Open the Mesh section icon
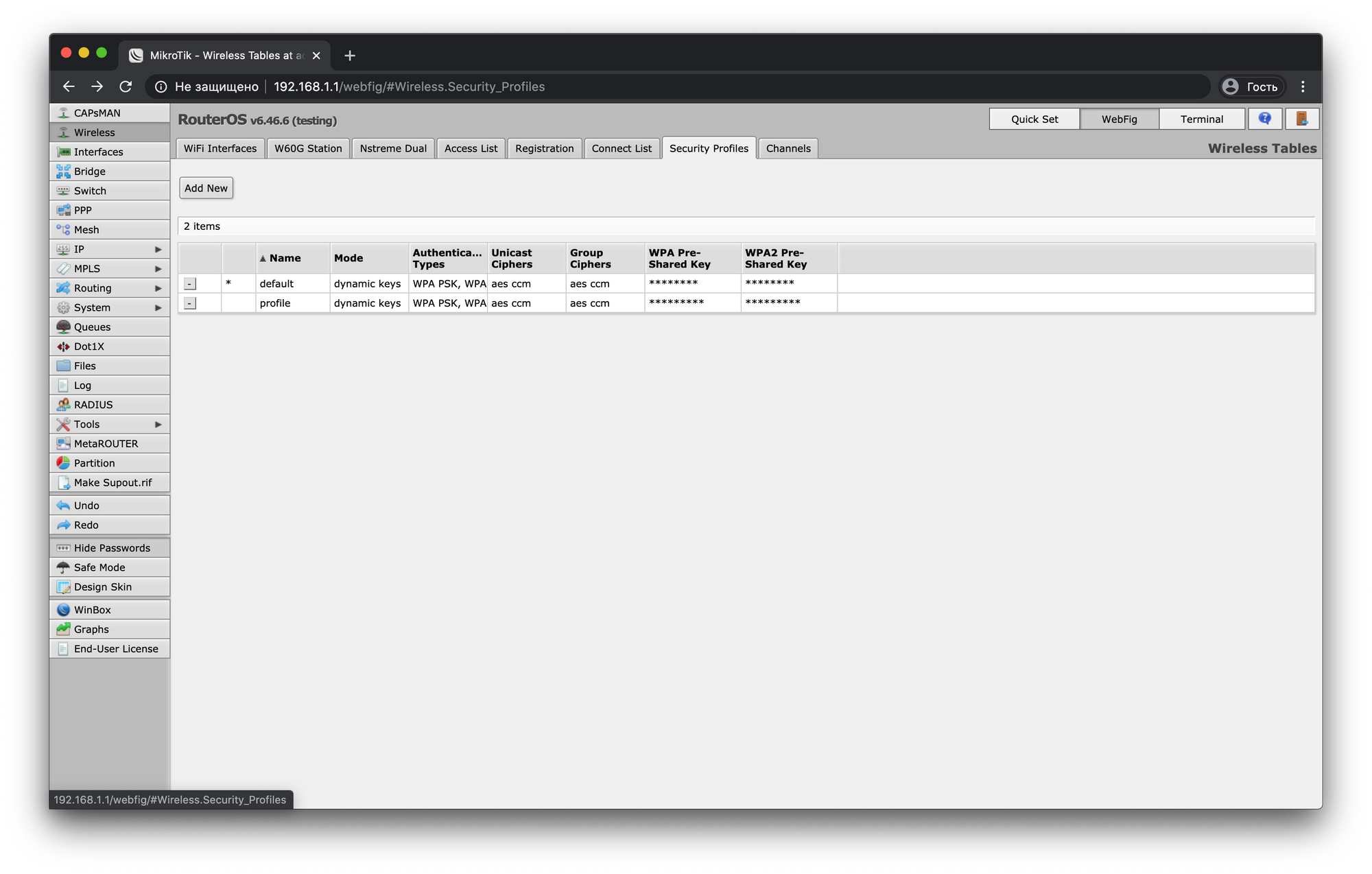 tap(64, 230)
